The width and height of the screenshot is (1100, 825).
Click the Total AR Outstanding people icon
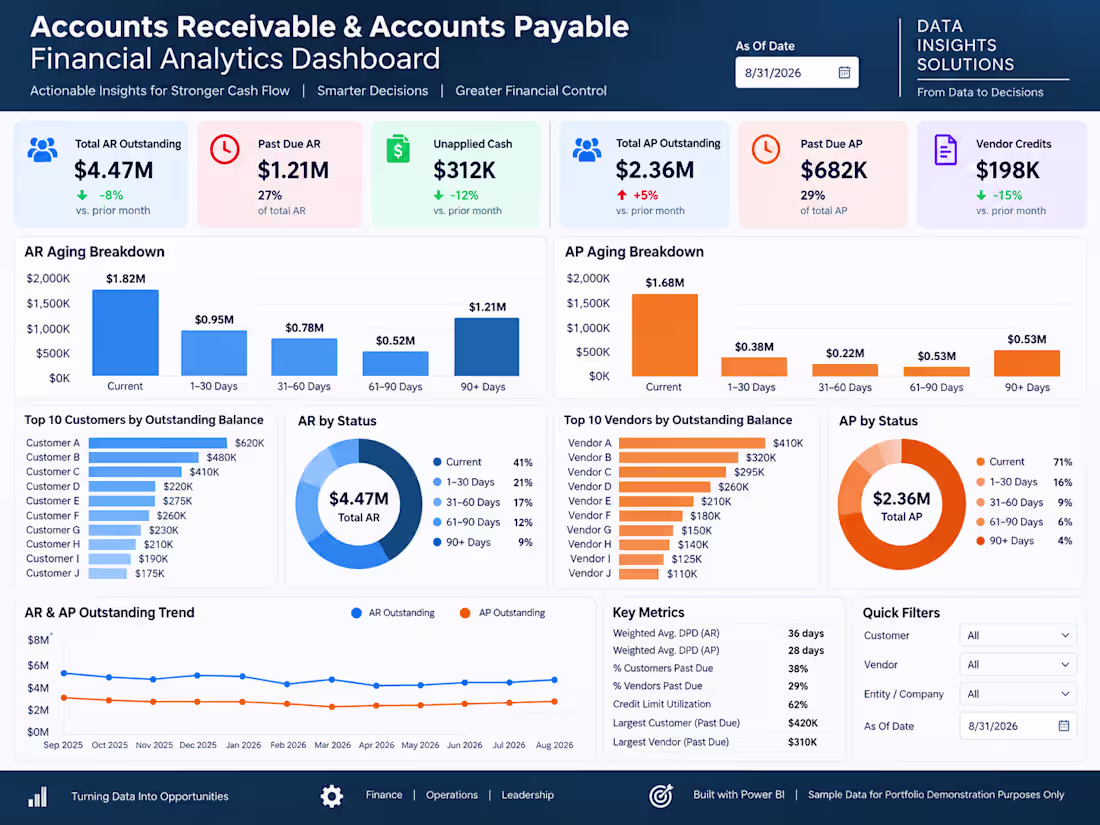(43, 149)
